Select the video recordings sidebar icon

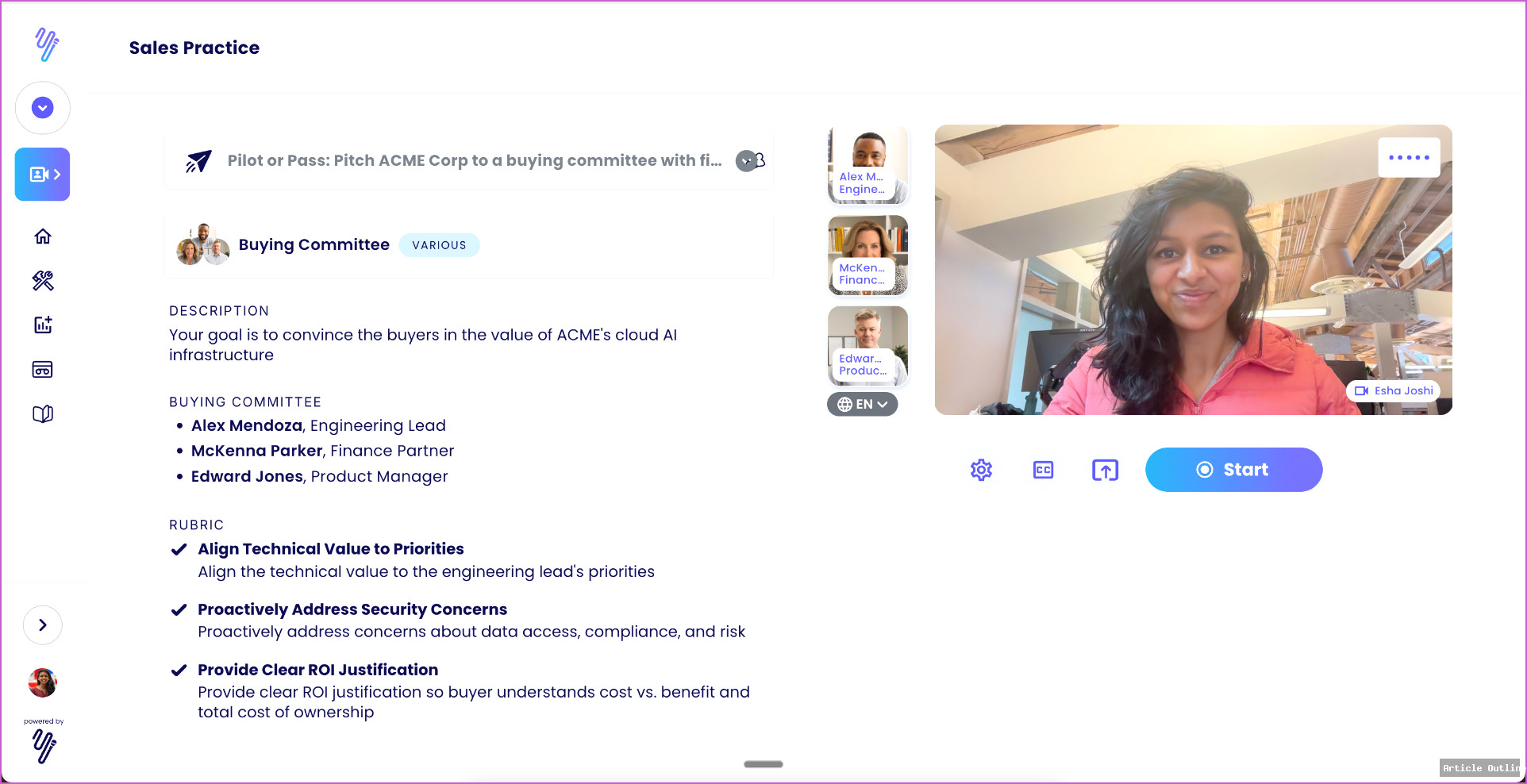point(43,369)
